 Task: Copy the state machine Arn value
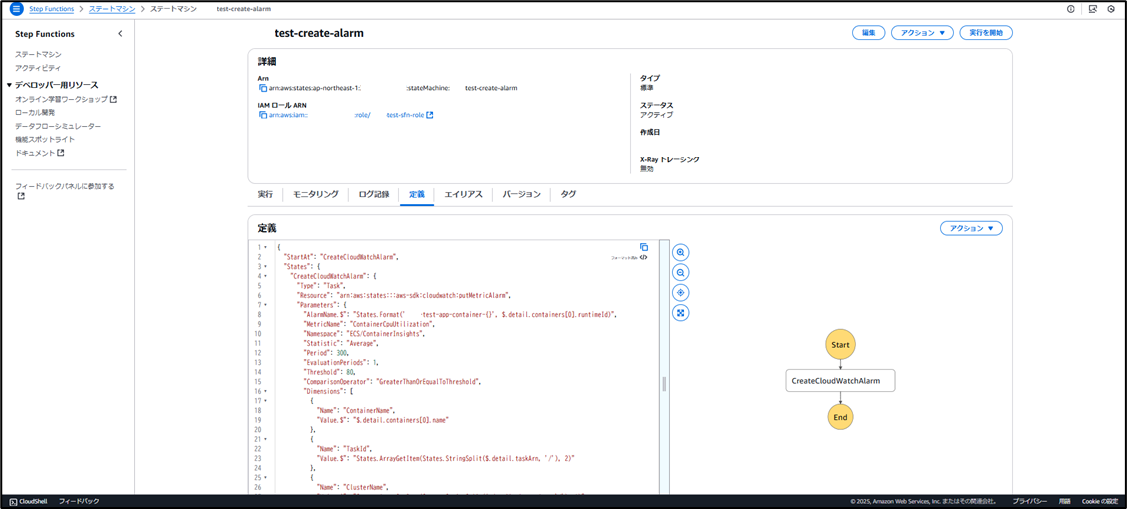262,88
